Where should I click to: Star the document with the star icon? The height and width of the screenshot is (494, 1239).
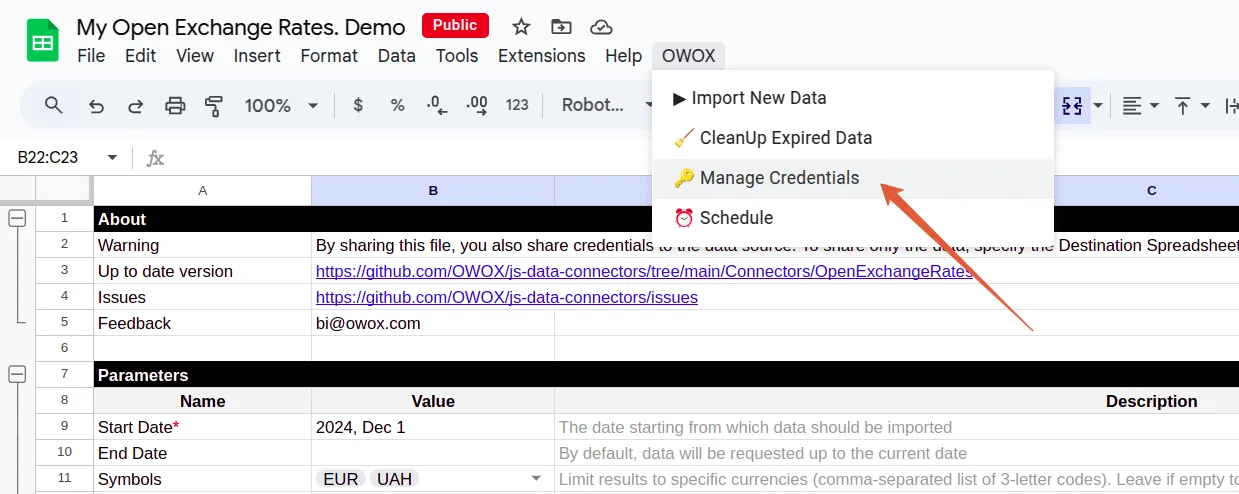(521, 27)
